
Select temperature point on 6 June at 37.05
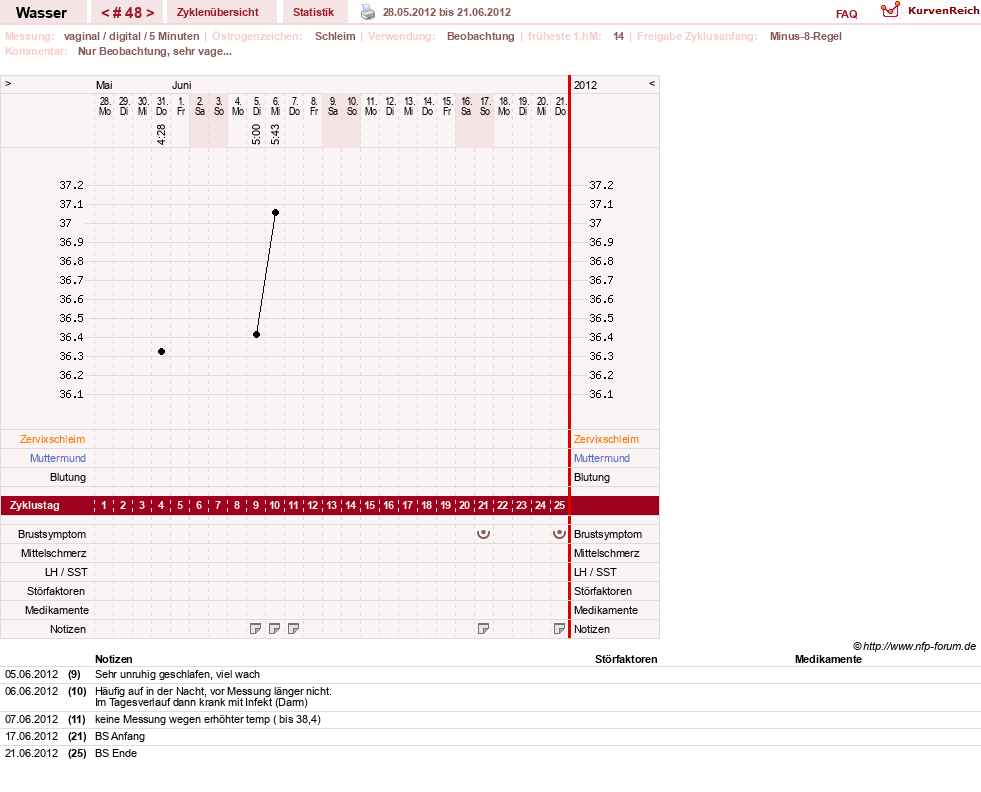(x=275, y=213)
